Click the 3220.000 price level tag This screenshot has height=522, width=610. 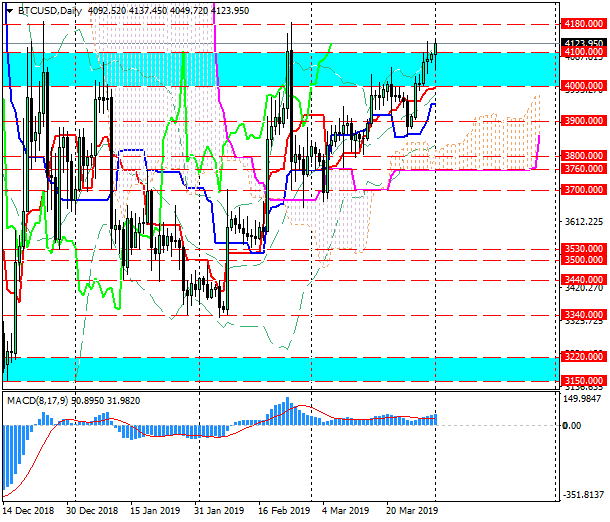[x=581, y=356]
